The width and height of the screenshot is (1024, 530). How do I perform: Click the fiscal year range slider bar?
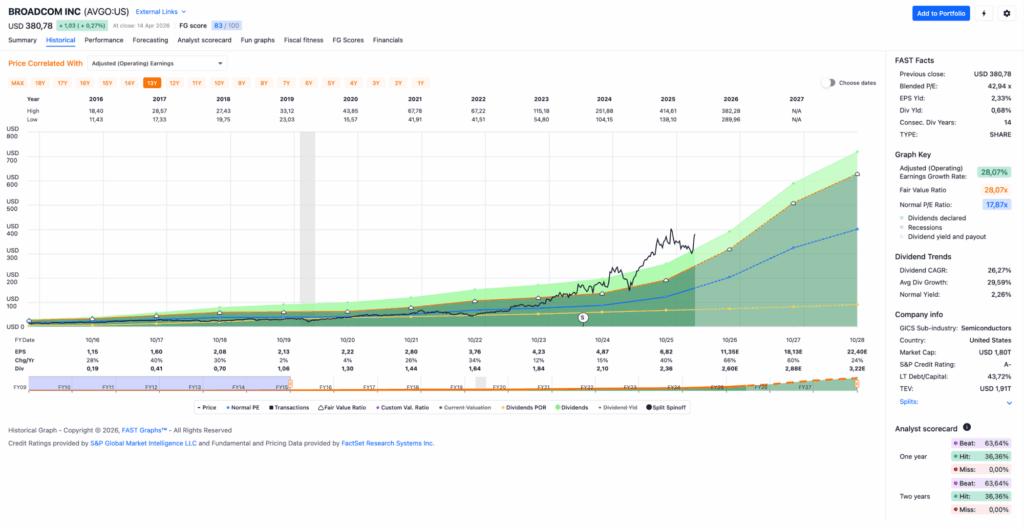tap(440, 386)
